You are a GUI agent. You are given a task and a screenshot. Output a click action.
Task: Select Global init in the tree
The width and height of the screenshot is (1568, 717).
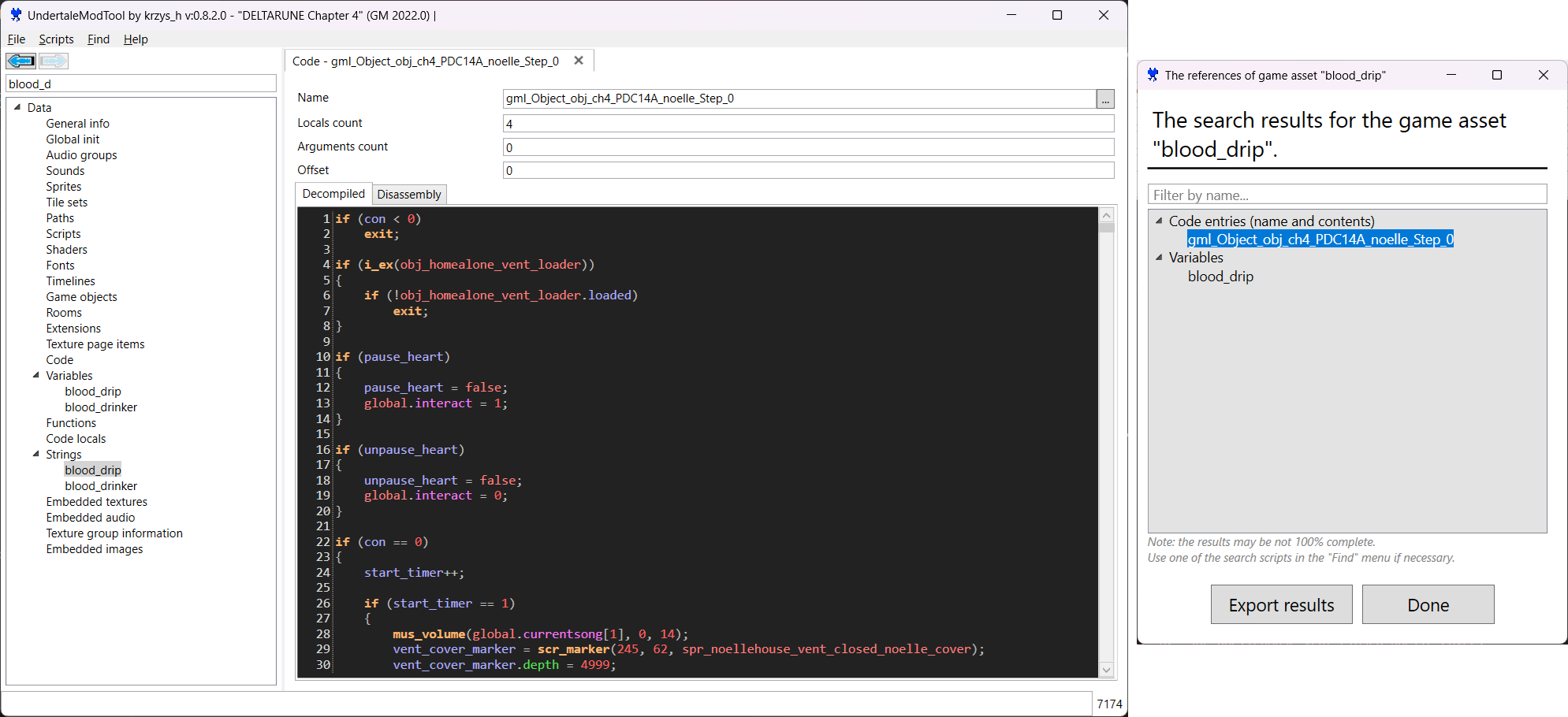coord(73,139)
